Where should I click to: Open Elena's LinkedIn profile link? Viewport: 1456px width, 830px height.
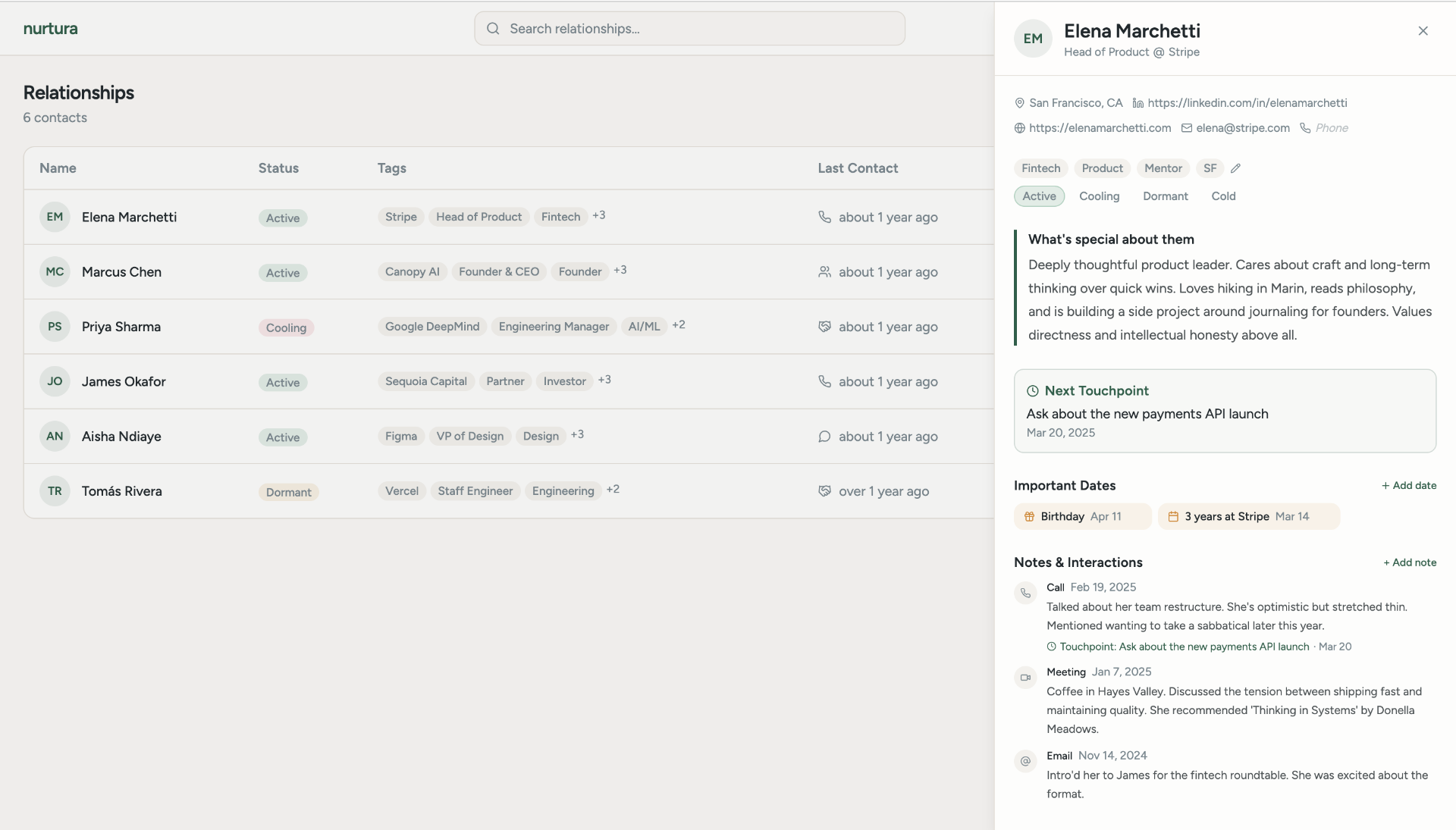click(1247, 103)
